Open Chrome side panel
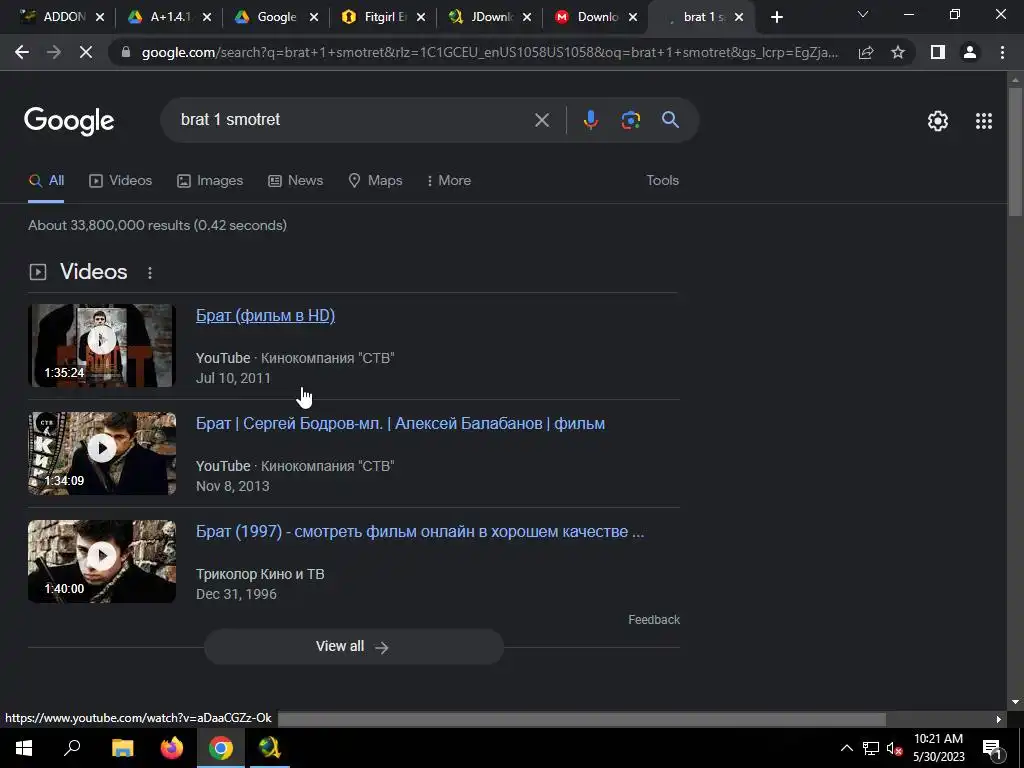The image size is (1024, 768). (938, 52)
